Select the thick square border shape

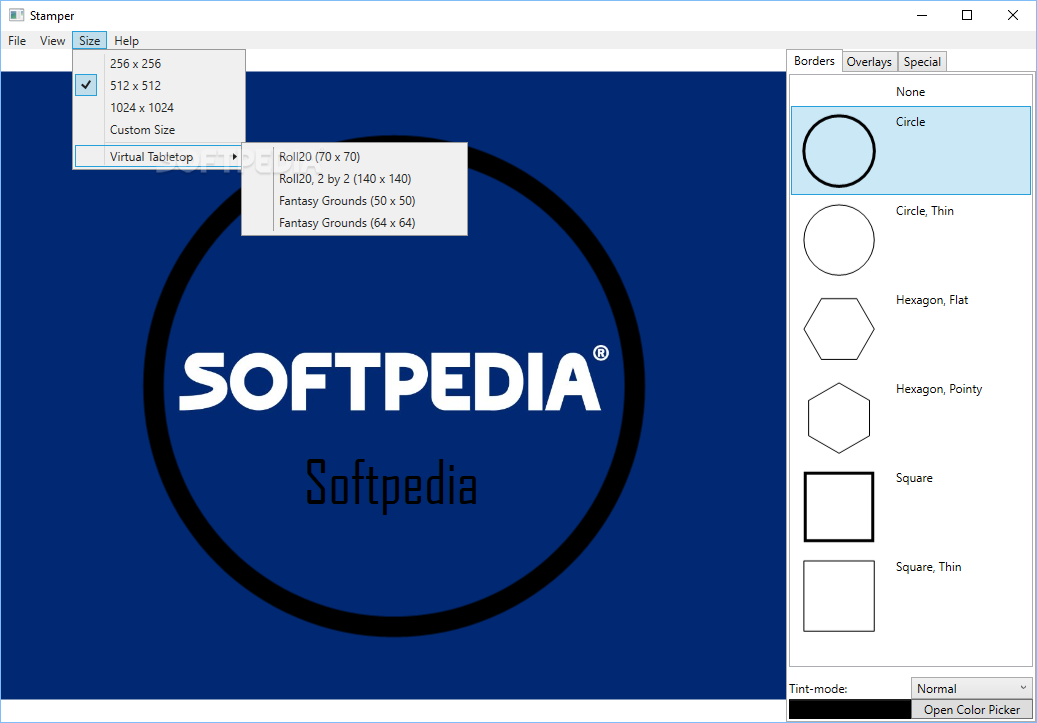tap(839, 507)
